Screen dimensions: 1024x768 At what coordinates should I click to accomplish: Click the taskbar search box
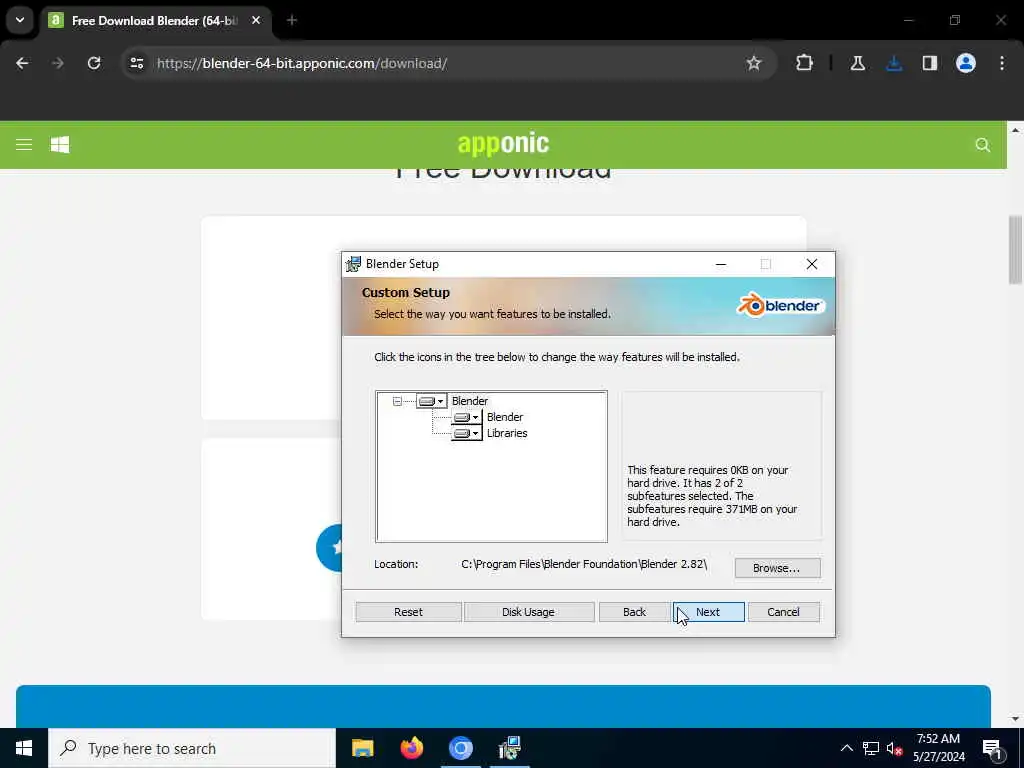pyautogui.click(x=192, y=748)
